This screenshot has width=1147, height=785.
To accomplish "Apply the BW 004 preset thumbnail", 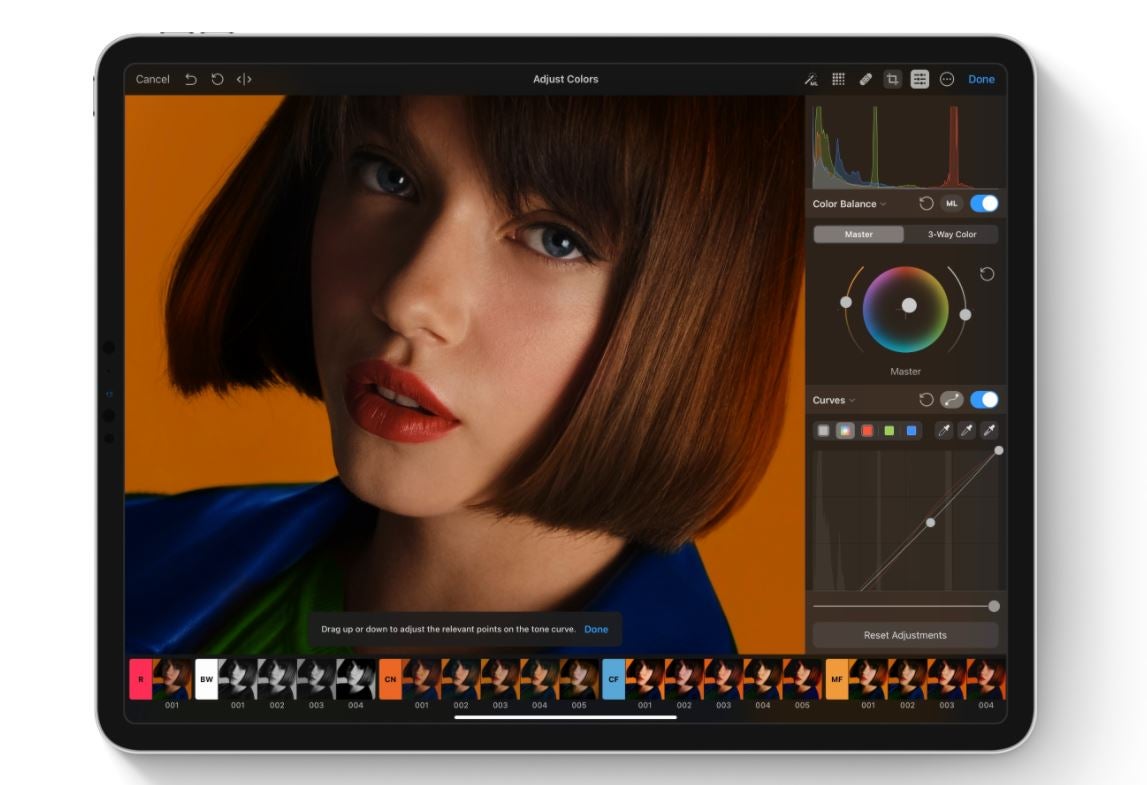I will tap(356, 679).
